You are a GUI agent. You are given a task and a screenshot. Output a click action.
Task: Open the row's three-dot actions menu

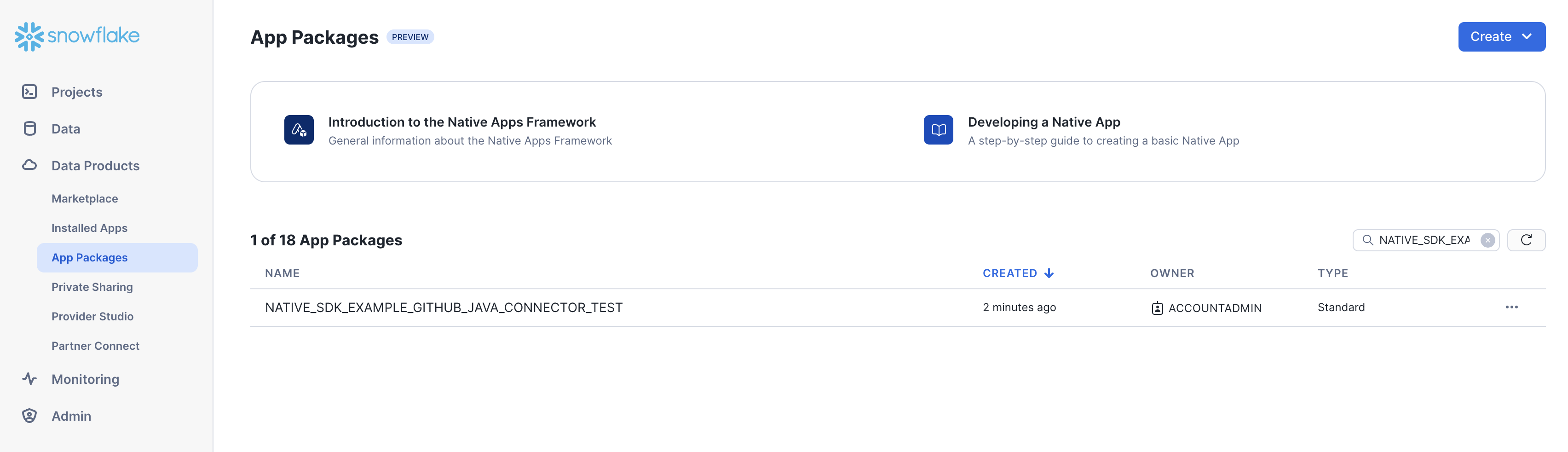[x=1511, y=307]
